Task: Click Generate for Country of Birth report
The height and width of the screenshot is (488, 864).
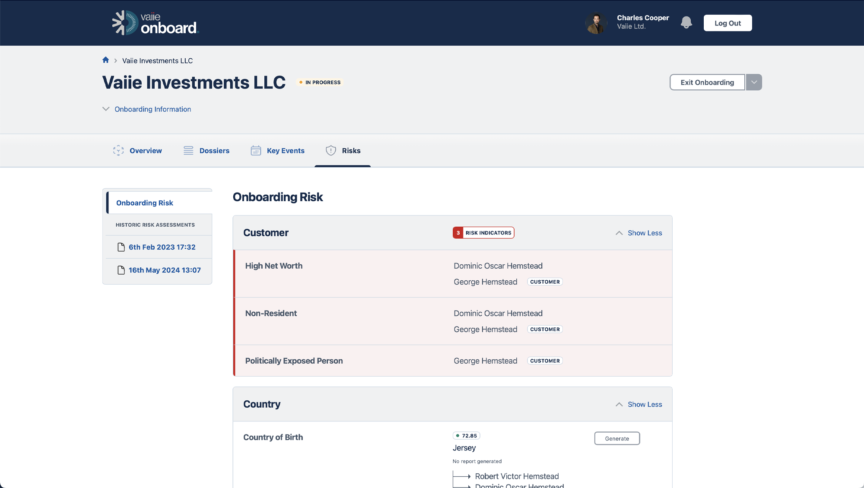Action: point(616,438)
